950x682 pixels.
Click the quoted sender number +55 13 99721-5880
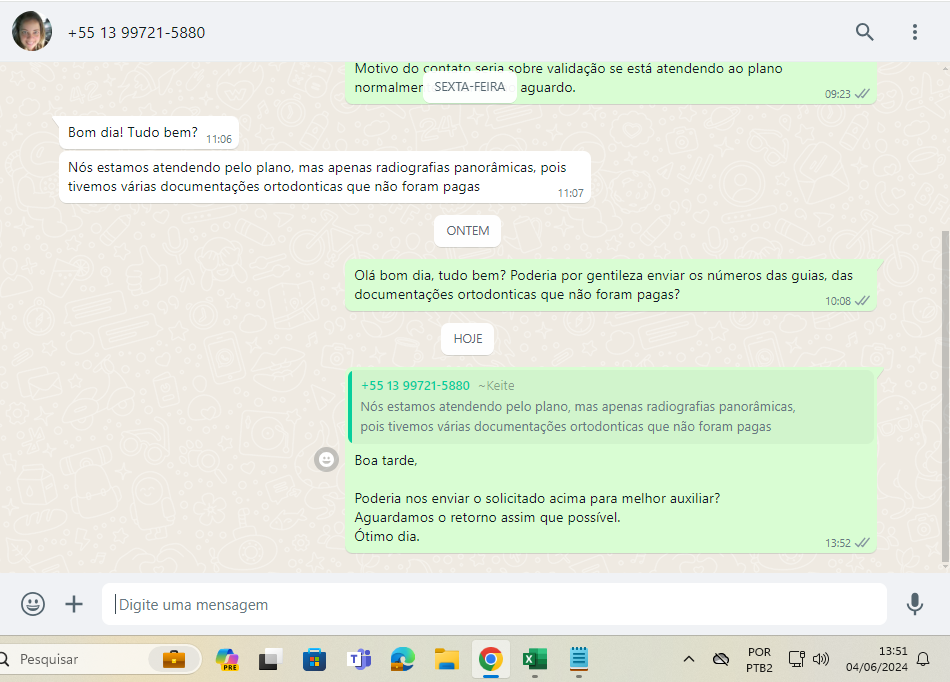pyautogui.click(x=415, y=386)
